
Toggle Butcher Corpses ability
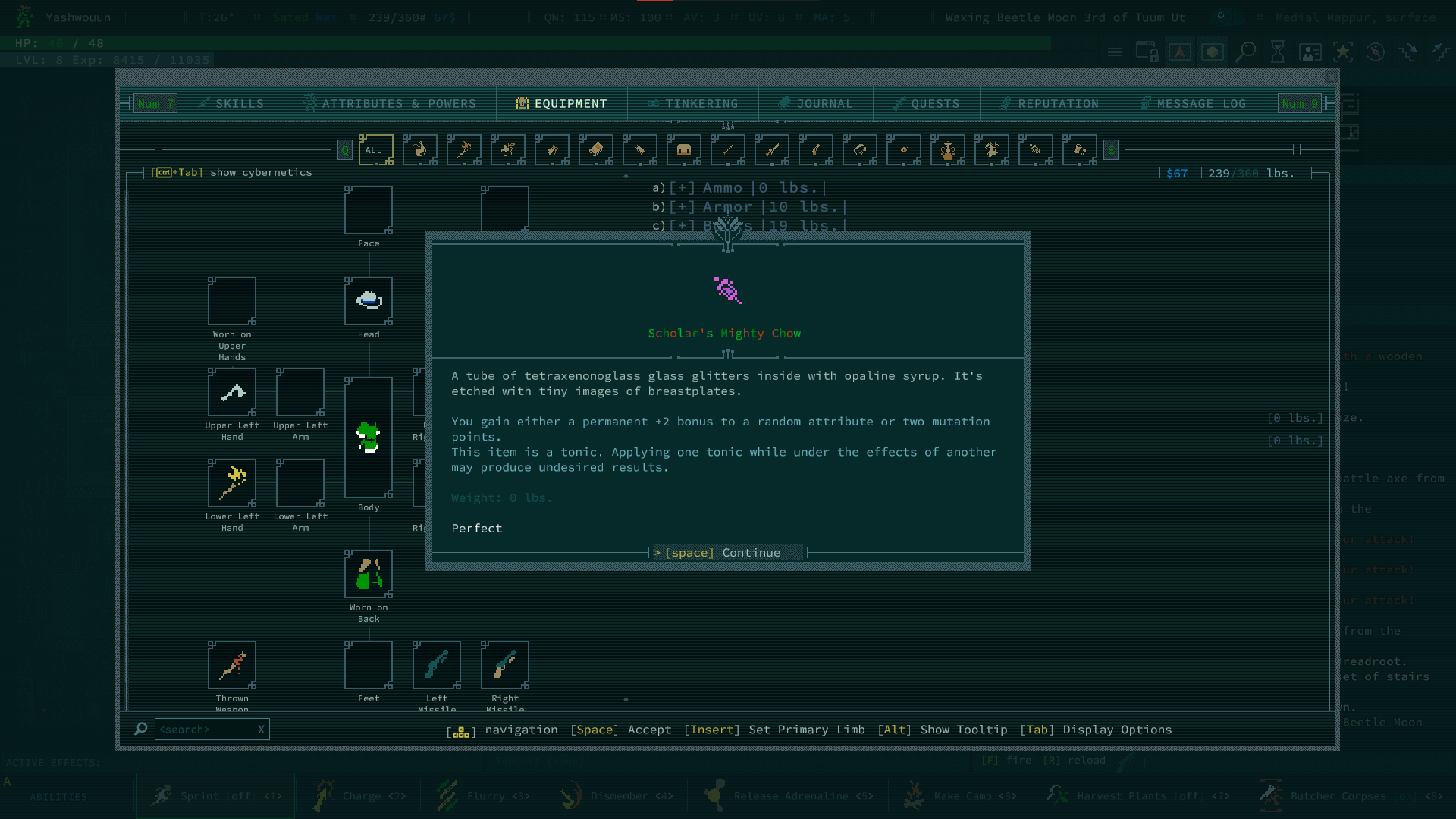[1350, 796]
